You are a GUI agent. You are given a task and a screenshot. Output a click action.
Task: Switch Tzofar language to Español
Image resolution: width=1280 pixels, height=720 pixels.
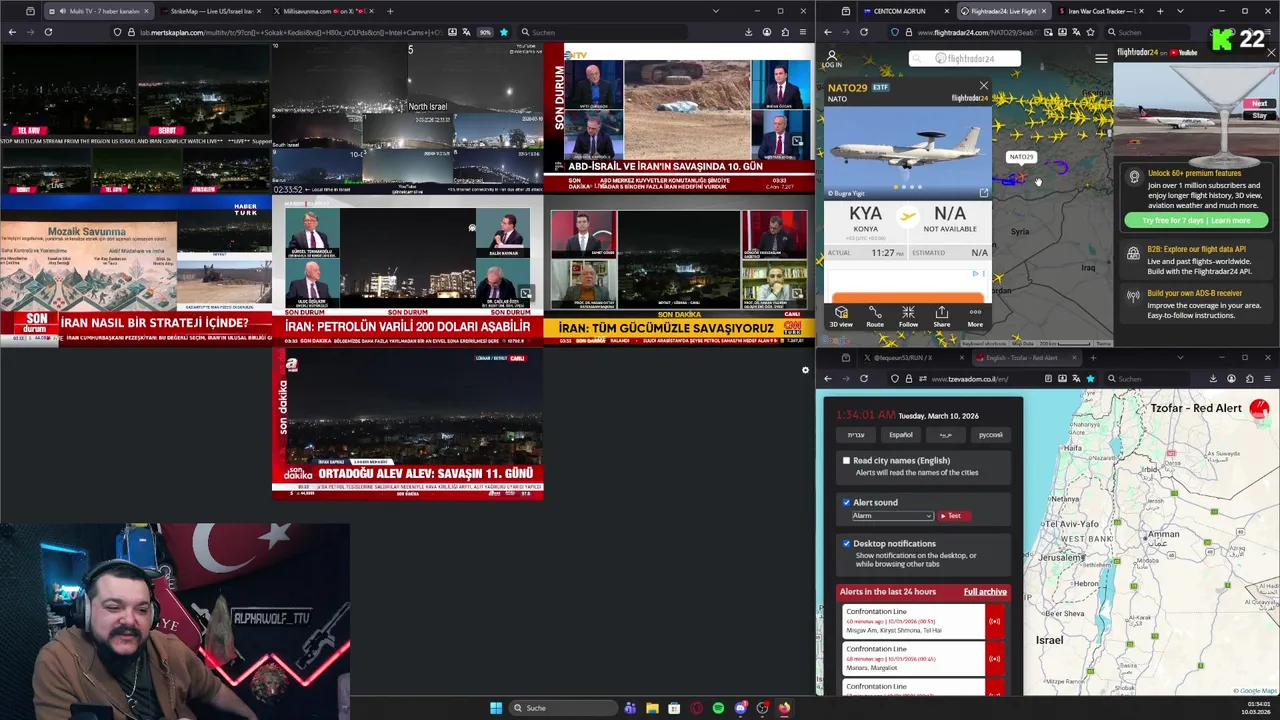click(x=900, y=435)
